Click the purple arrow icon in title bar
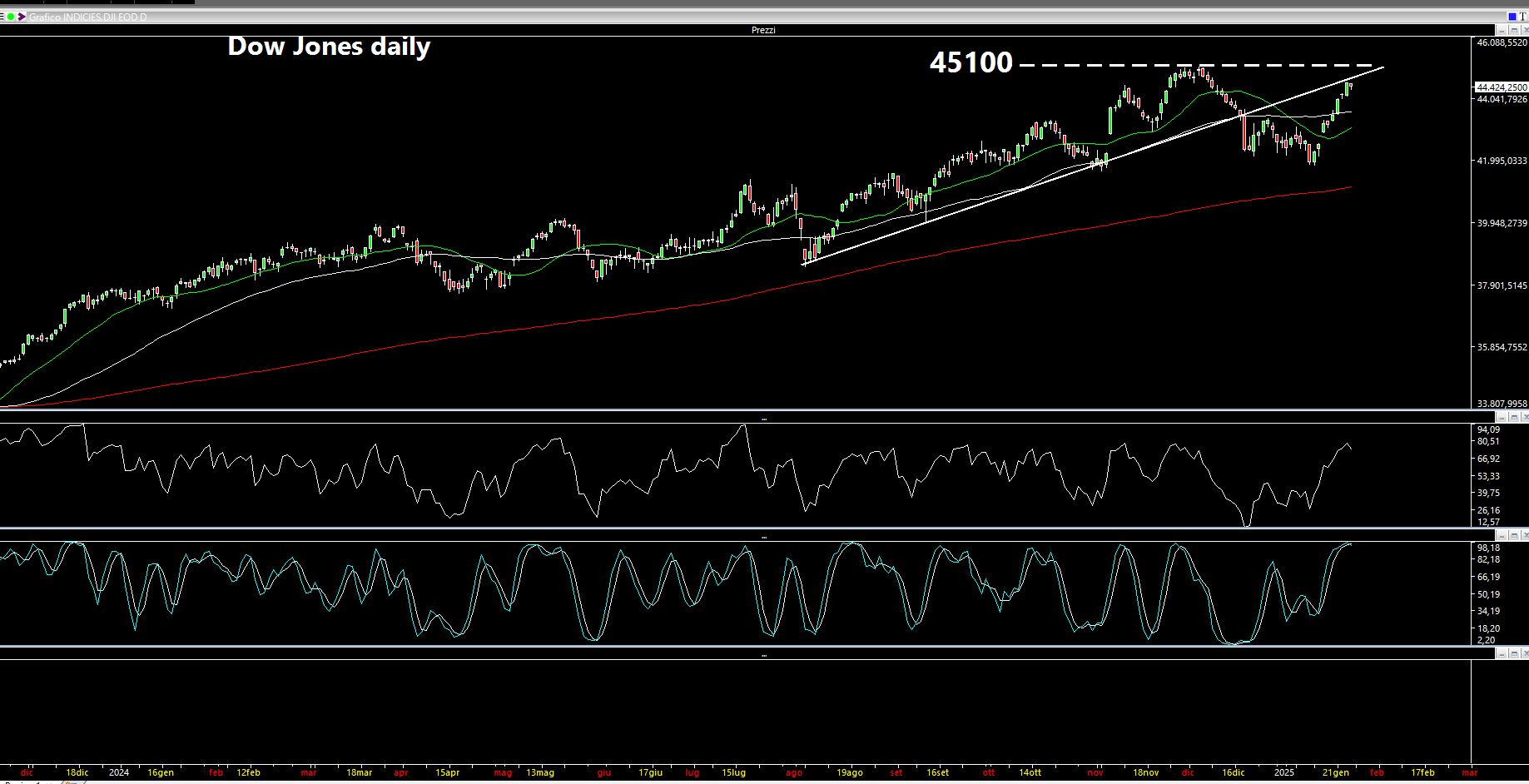Screen dimensions: 1529x784 click(x=22, y=17)
